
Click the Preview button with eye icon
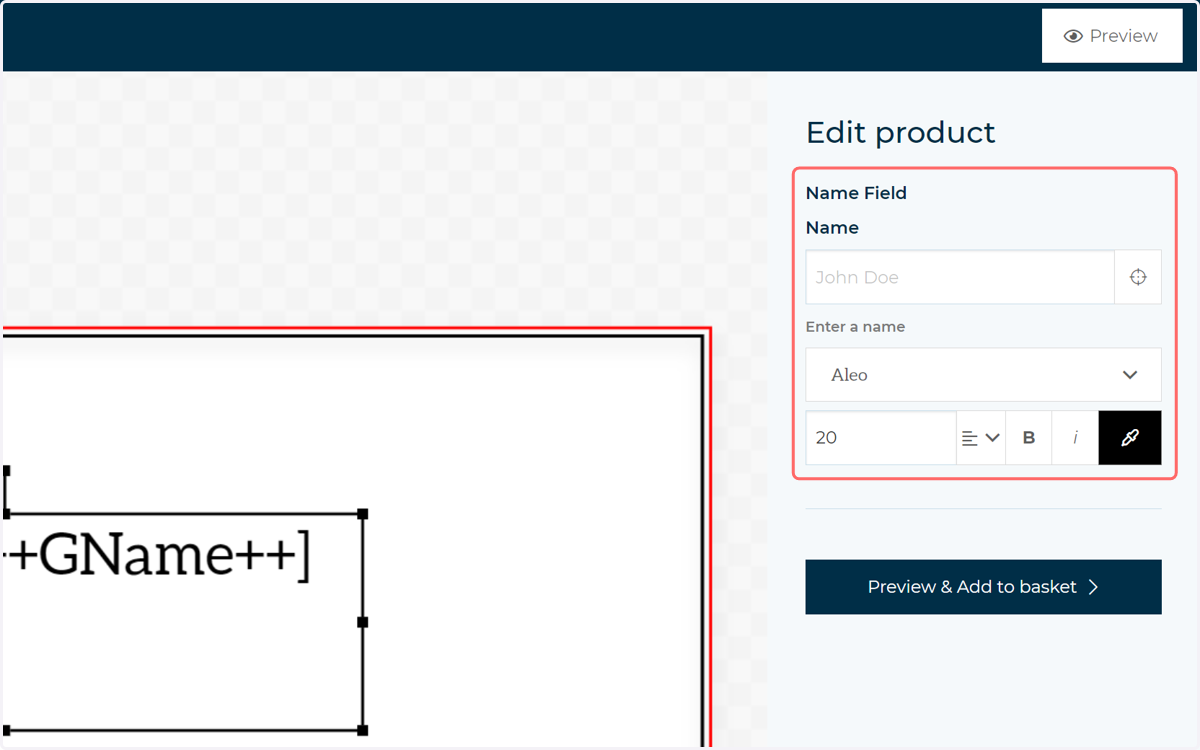click(x=1112, y=36)
